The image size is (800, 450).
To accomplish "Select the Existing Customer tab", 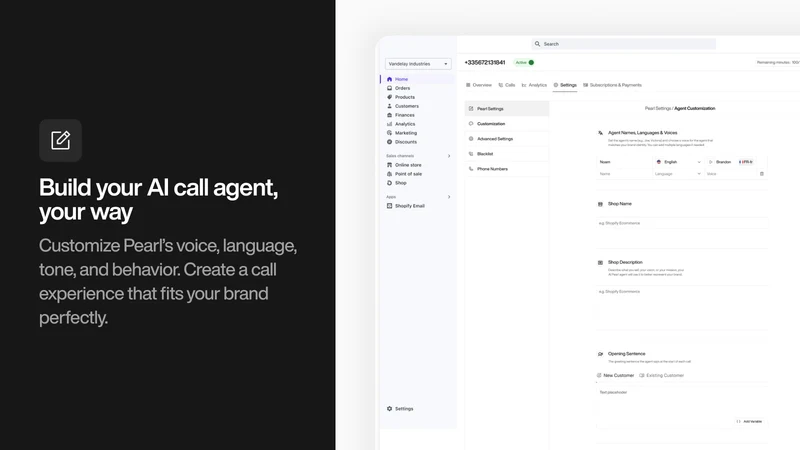I will coord(661,376).
